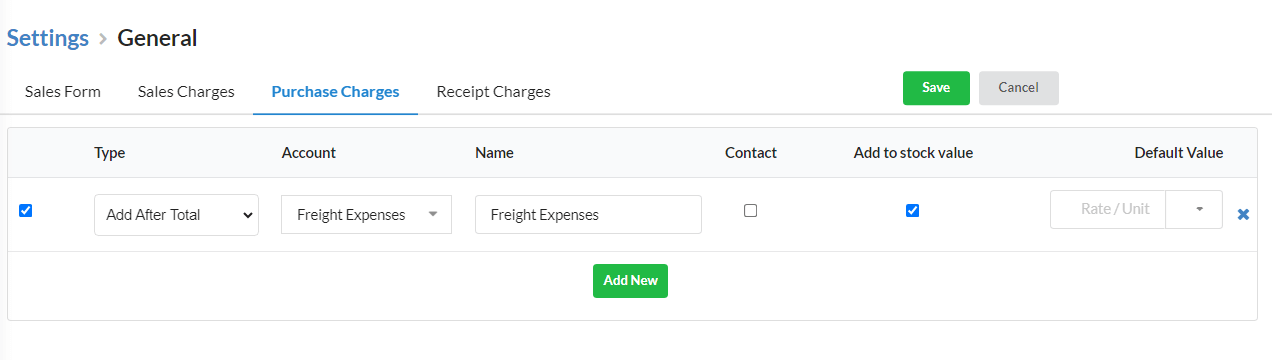Screen dimensions: 1278x360
Task: Click the Rate / Unit input field
Action: (x=1108, y=209)
